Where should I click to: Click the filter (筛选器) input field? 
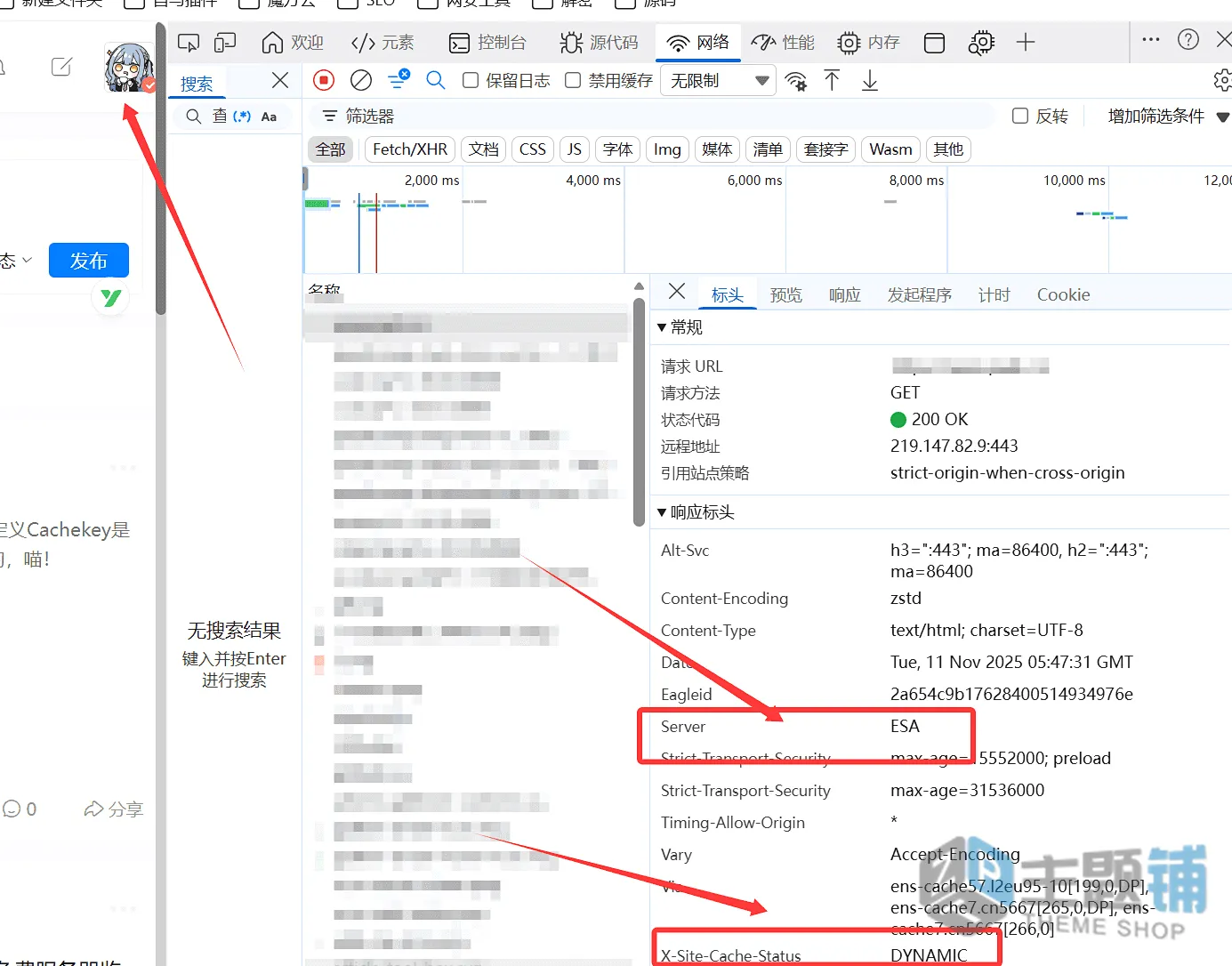tap(654, 117)
